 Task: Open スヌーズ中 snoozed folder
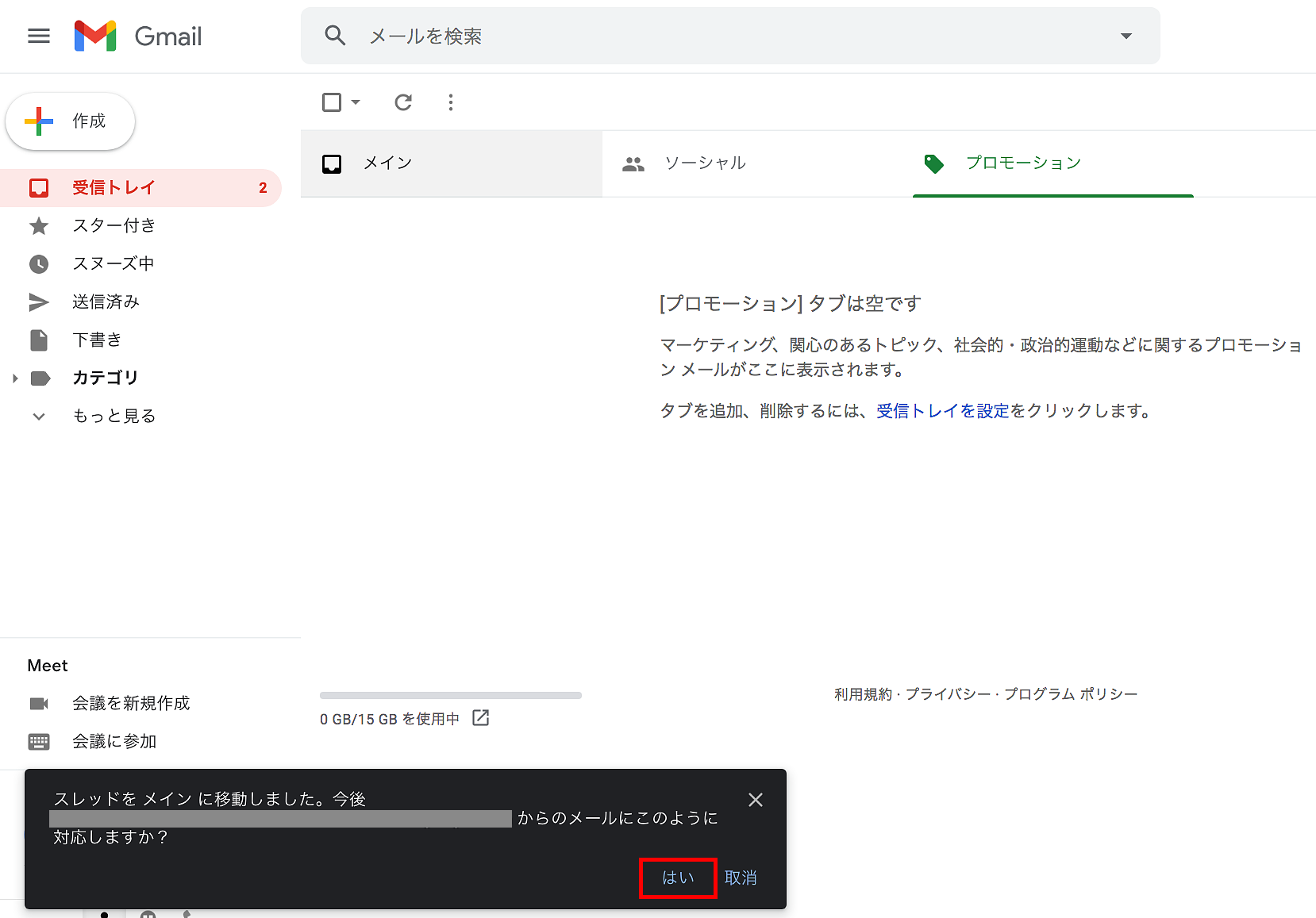point(113,264)
